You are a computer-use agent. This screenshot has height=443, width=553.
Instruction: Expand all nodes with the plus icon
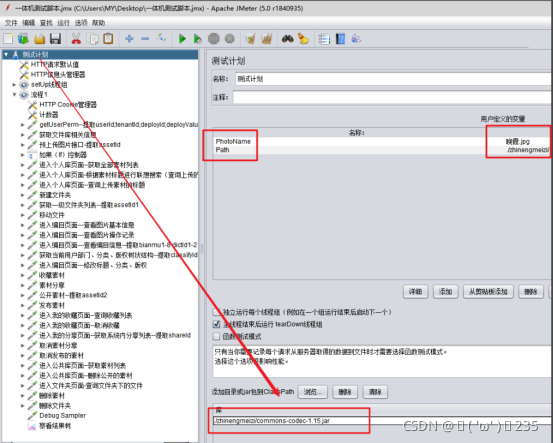pos(129,38)
